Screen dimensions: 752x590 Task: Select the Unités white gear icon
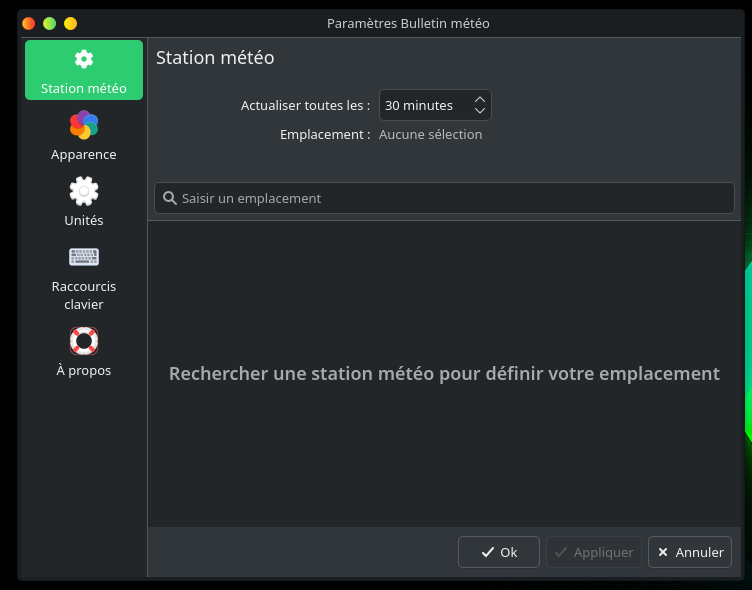coord(84,191)
